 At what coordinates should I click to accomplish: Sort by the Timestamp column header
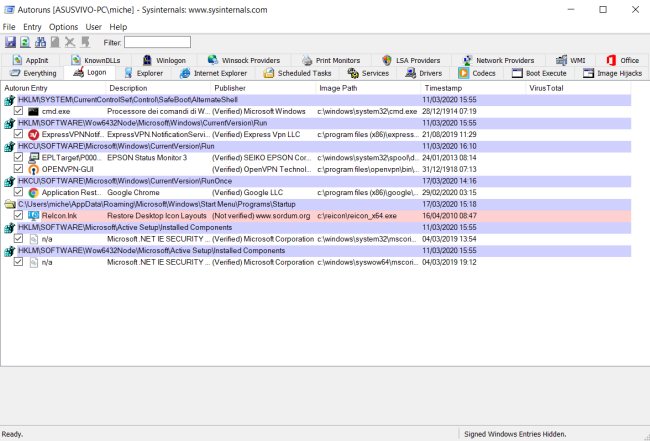click(474, 88)
